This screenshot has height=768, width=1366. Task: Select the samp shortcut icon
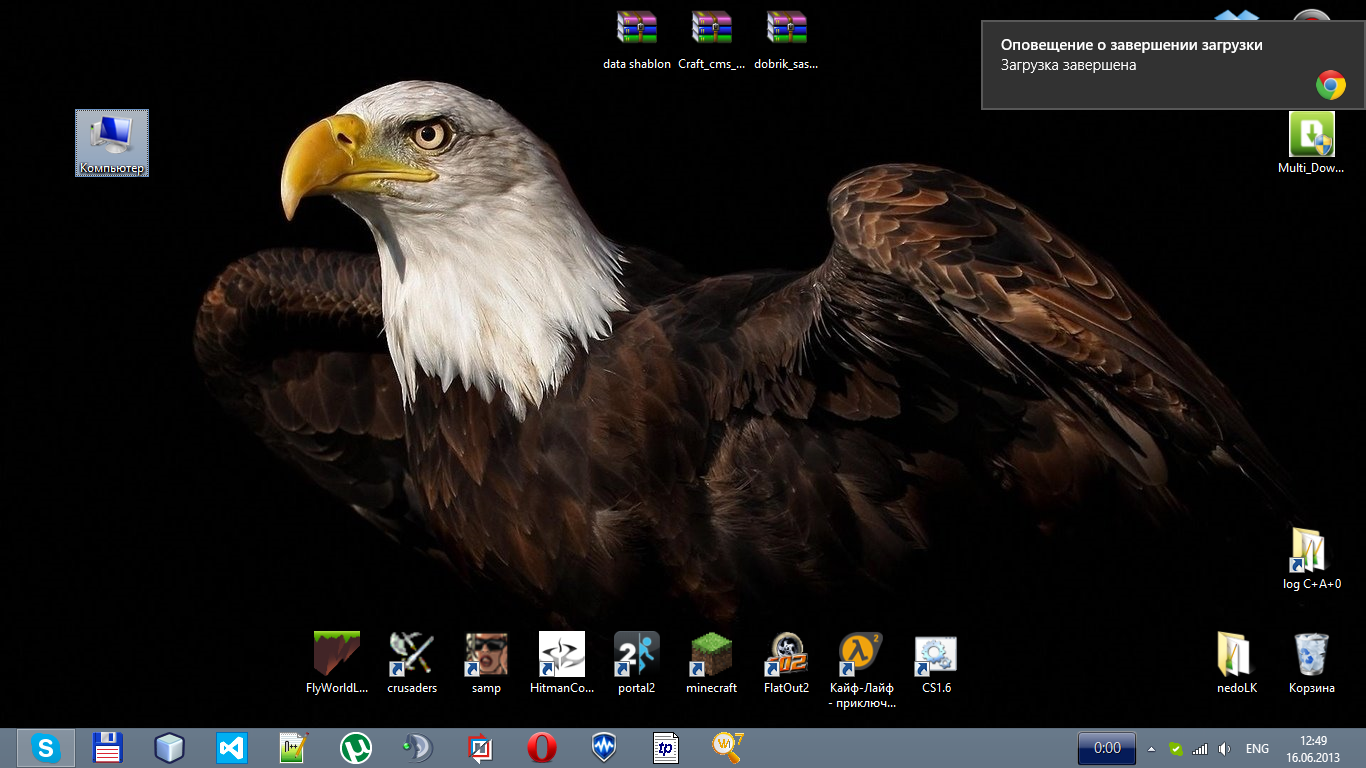pyautogui.click(x=486, y=663)
